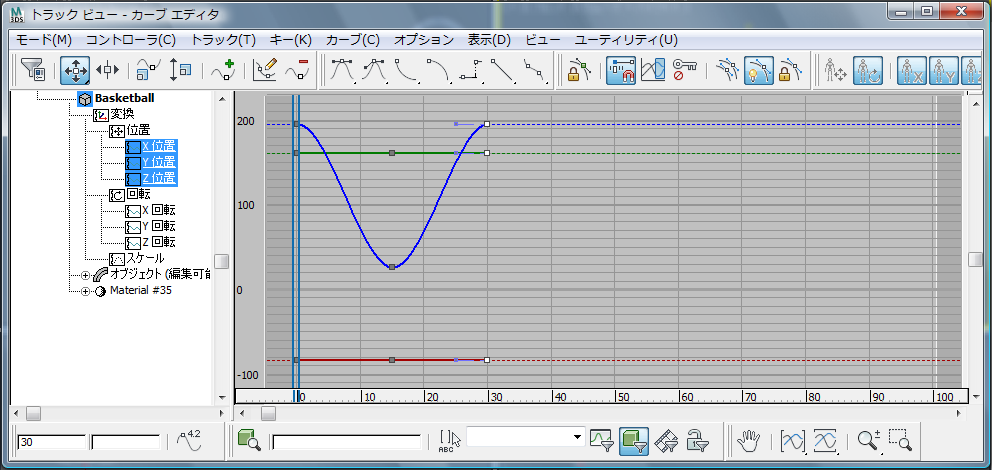Expand the オブジェクト (編集可能 node
The image size is (992, 470).
86,275
